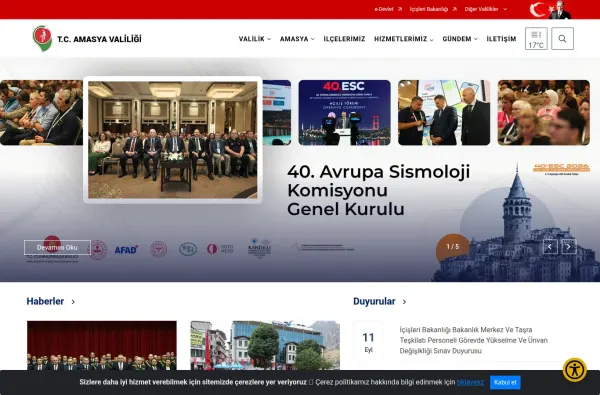Open the main seated officials slide image
The image size is (600, 395).
coord(173,140)
